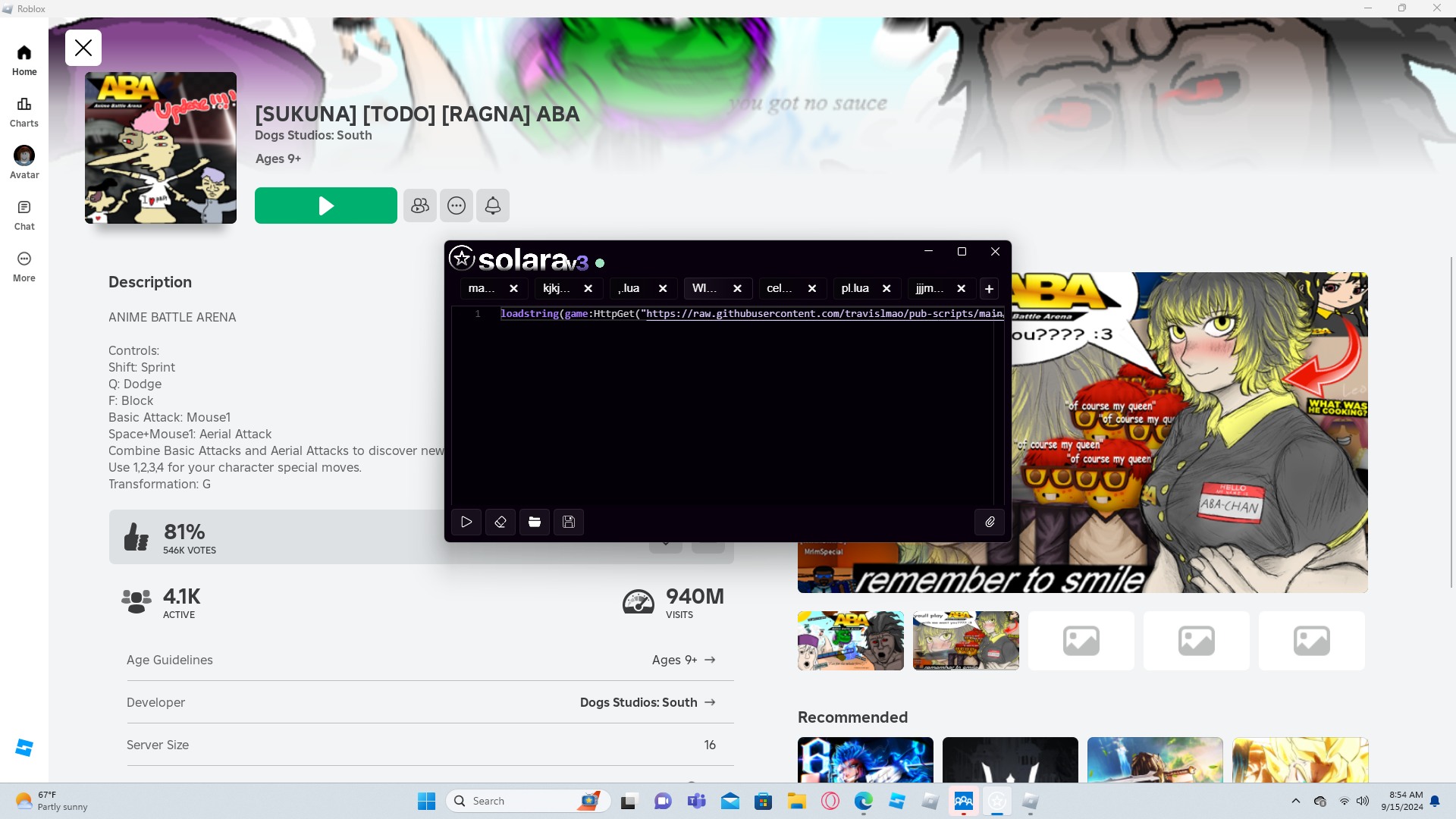Viewport: 1456px width, 819px height.
Task: Click the "940M VISITS" stat
Action: point(673,602)
